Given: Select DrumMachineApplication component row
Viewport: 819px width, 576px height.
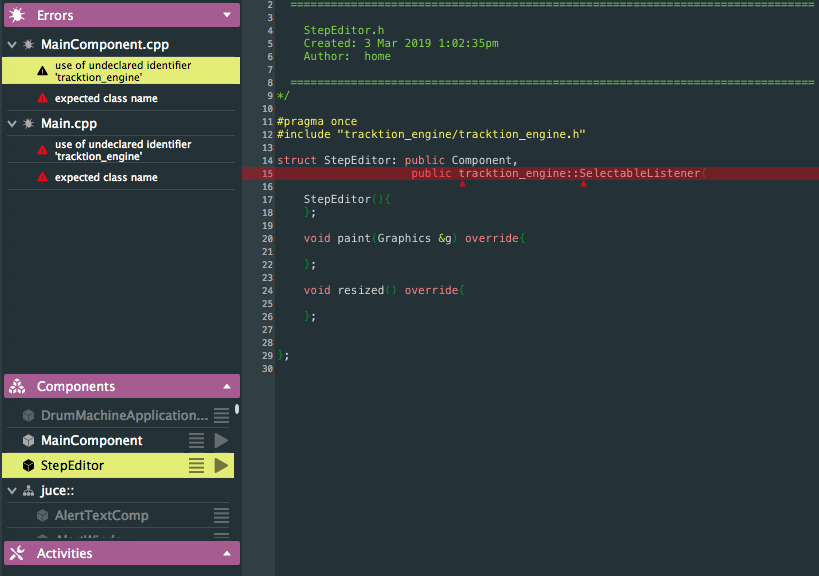Looking at the screenshot, I should pos(119,415).
